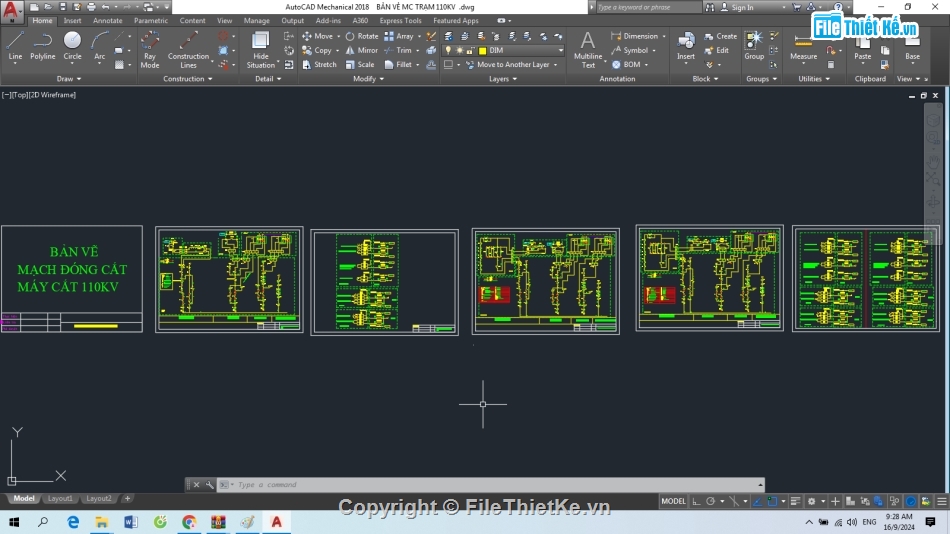950x534 pixels.
Task: Toggle ortho mode in status bar
Action: [697, 501]
